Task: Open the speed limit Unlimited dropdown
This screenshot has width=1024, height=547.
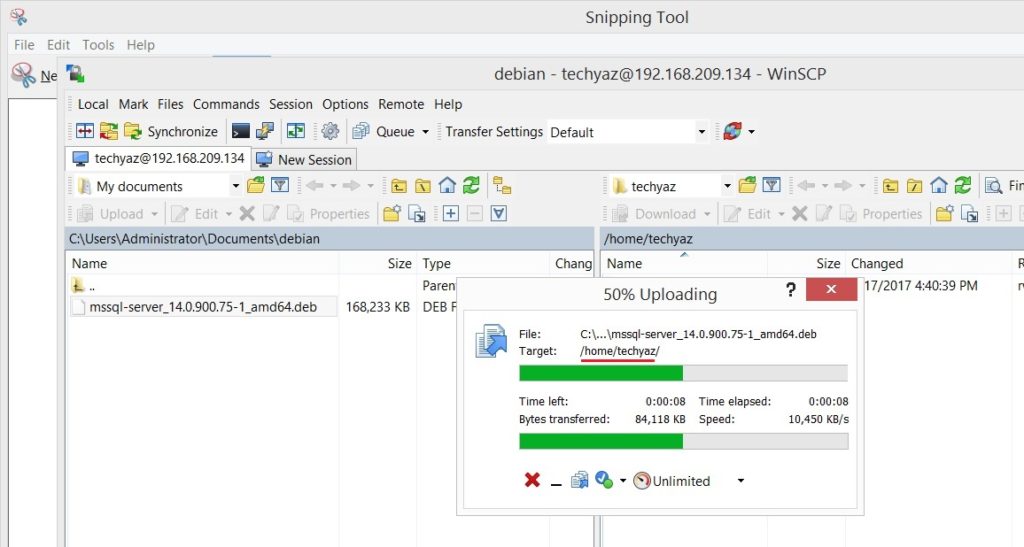Action: point(740,481)
